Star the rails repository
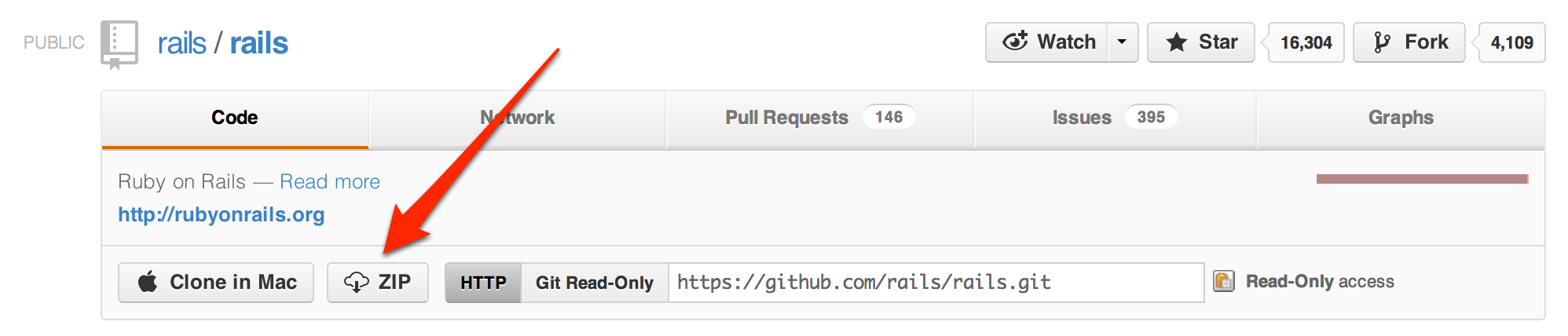 (1200, 42)
